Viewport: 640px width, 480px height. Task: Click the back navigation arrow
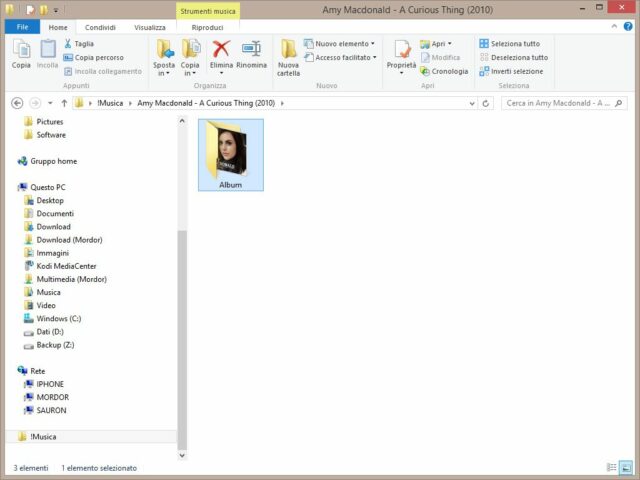coord(17,103)
